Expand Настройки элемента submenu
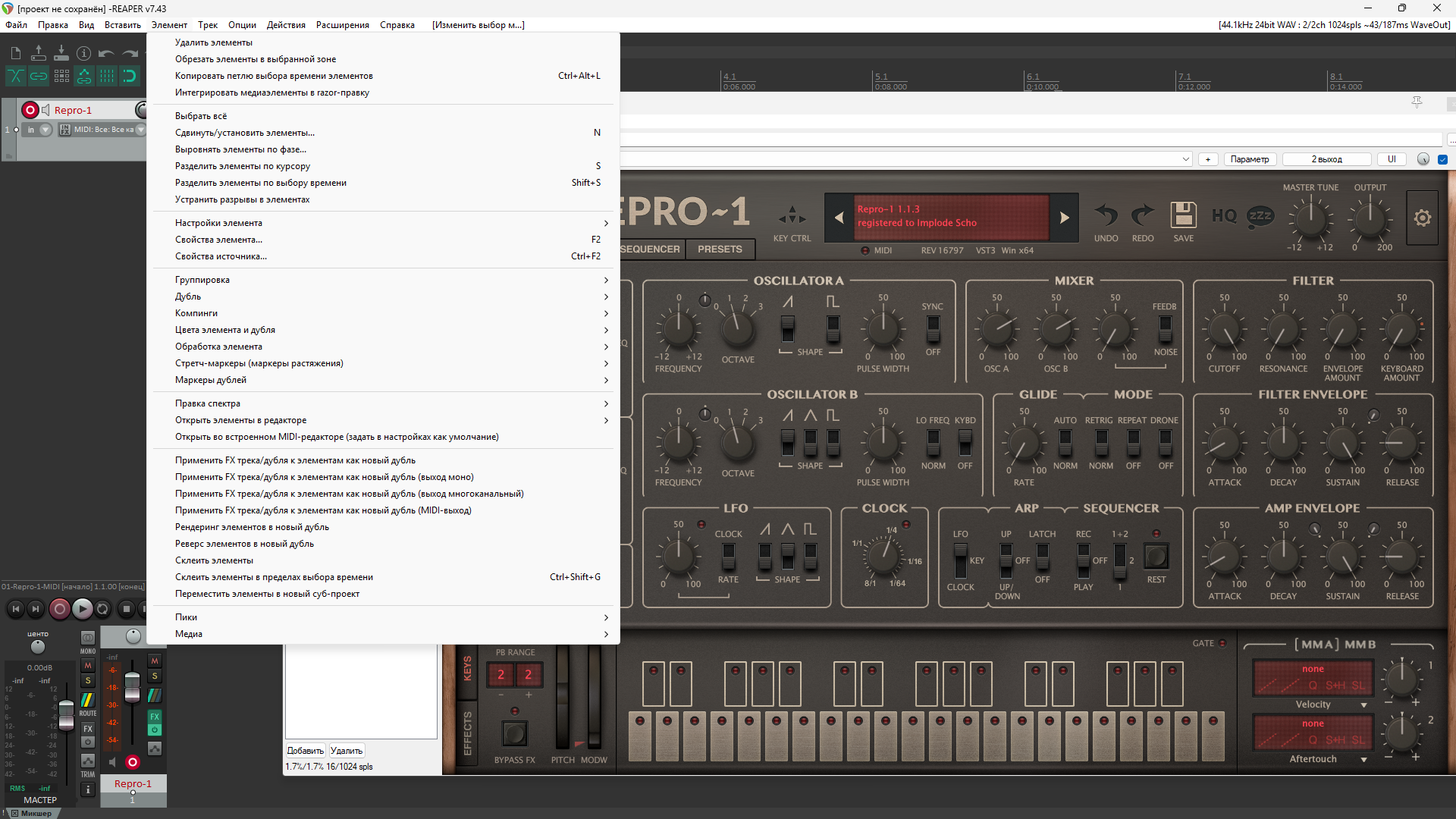This screenshot has width=1456, height=819. (383, 223)
